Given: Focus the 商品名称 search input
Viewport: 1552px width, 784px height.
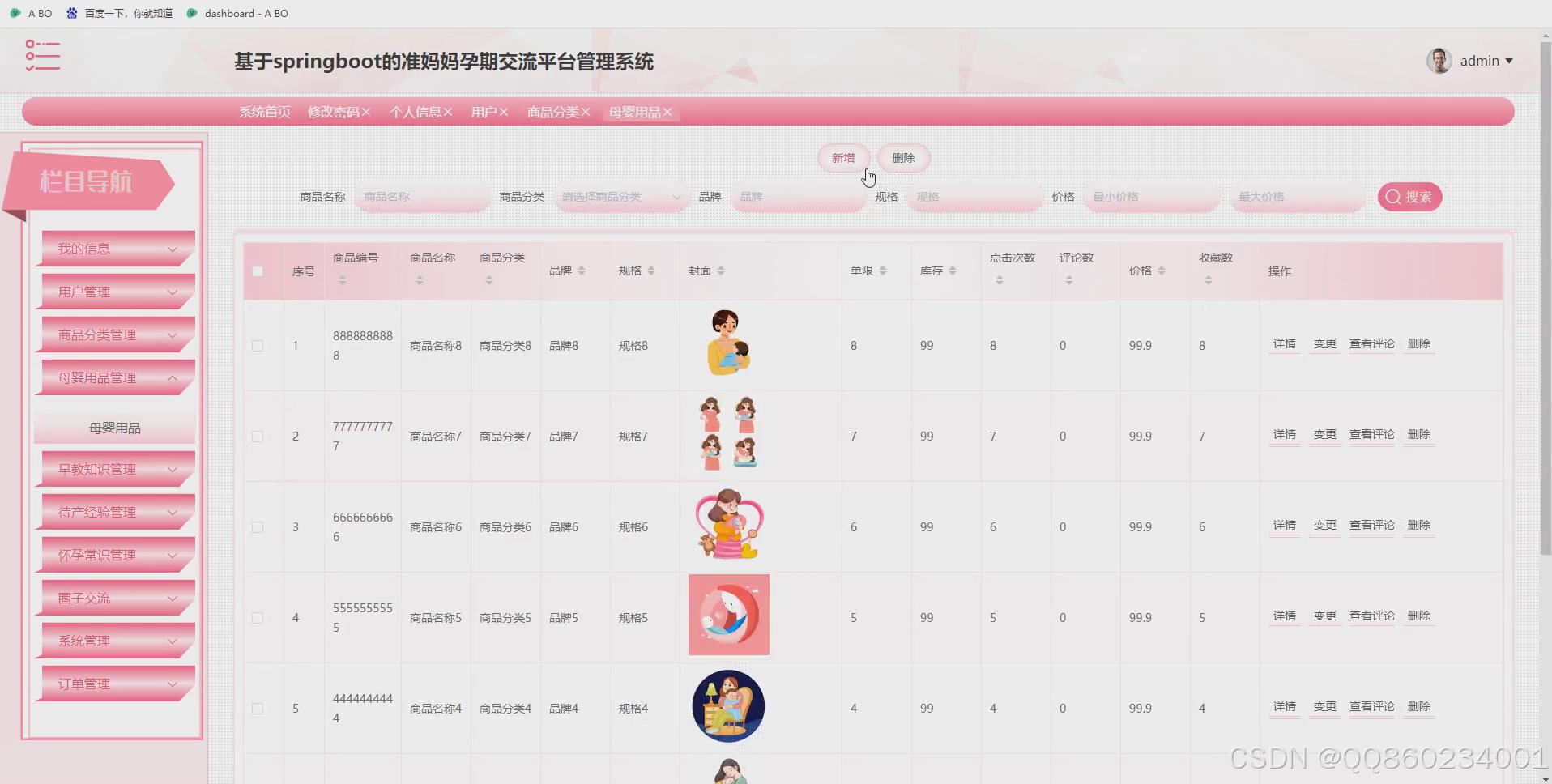Looking at the screenshot, I should (422, 197).
